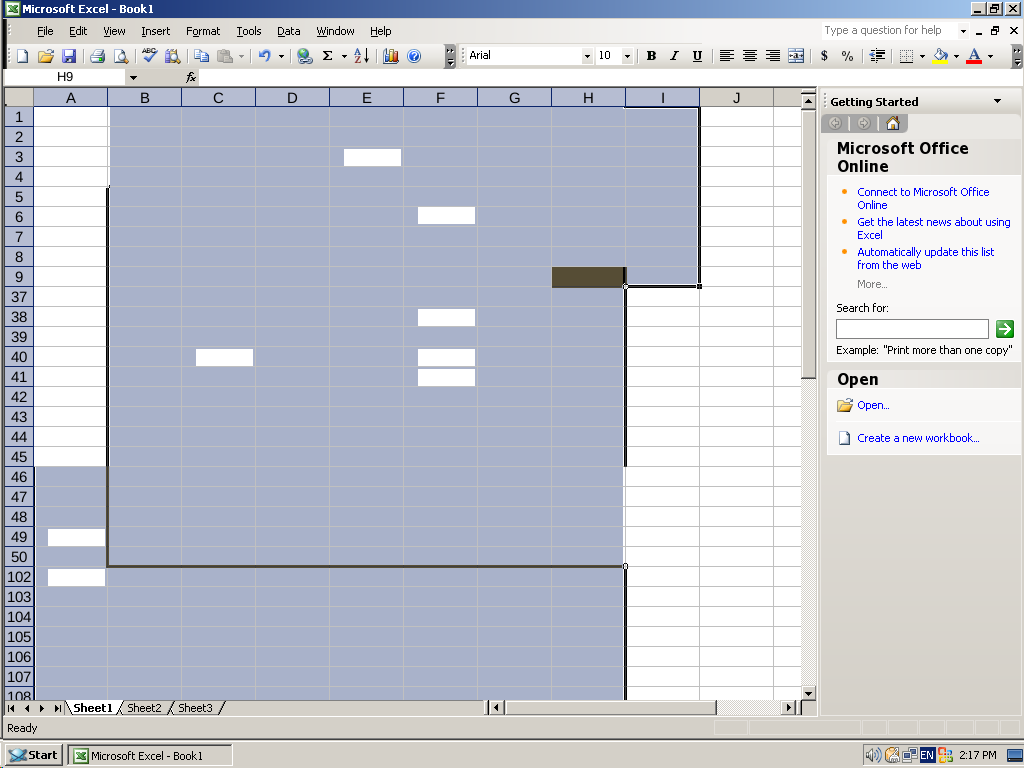Toggle Italic formatting button

point(674,56)
